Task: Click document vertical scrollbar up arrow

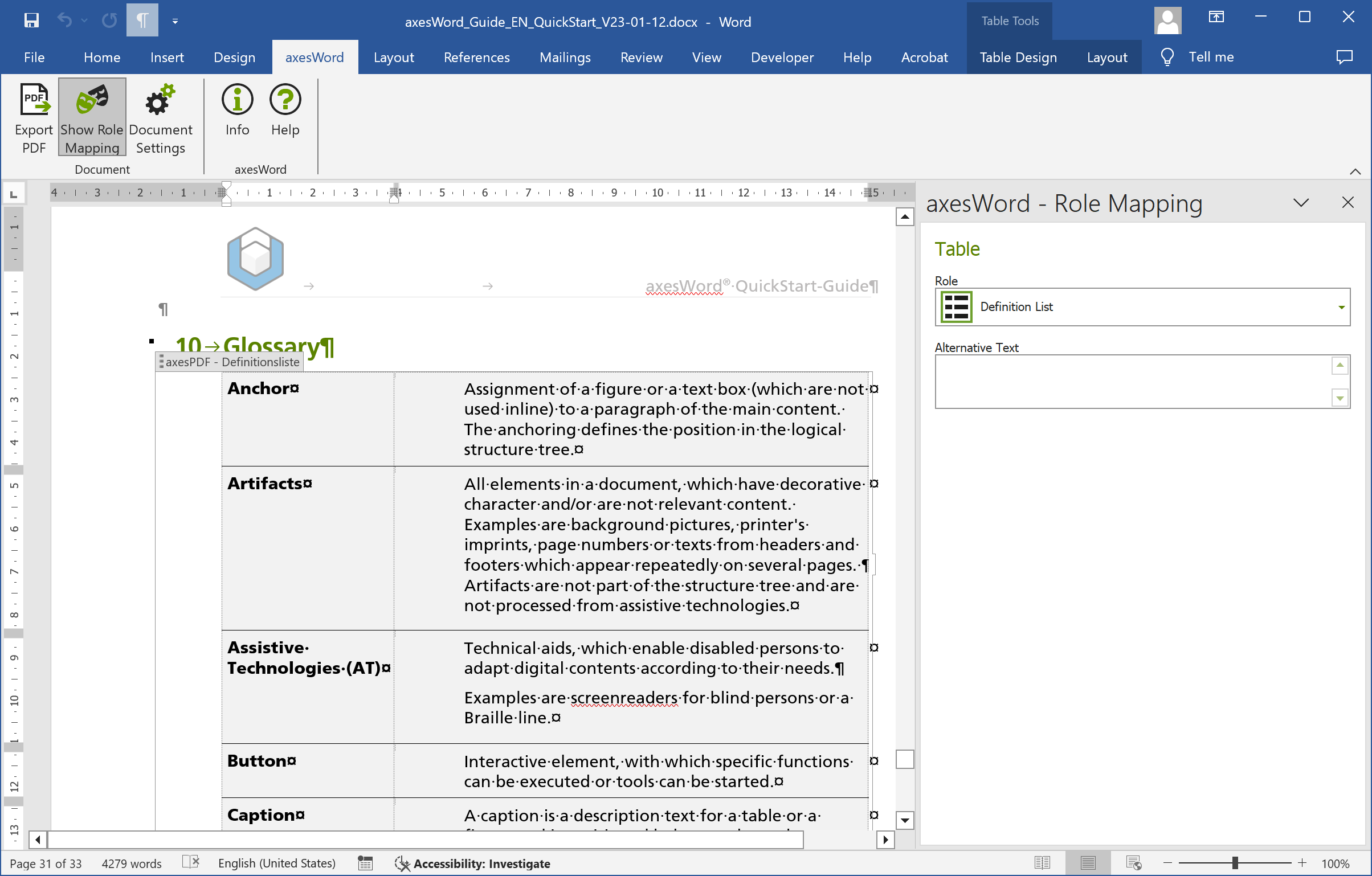Action: point(904,216)
